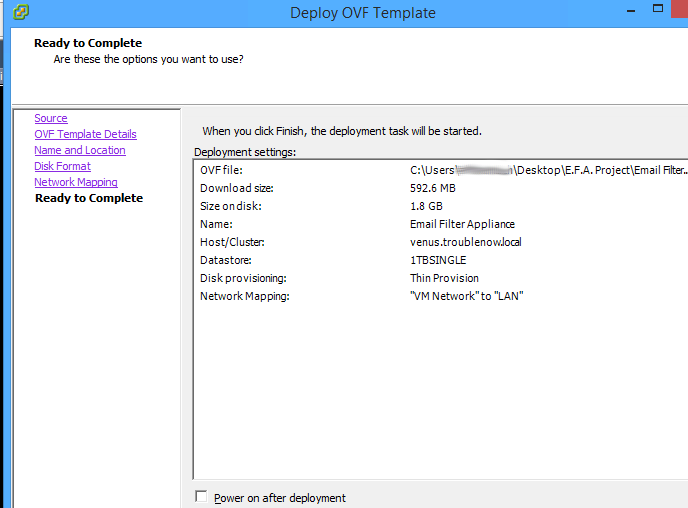Open the OVF Template Details step

(85, 134)
